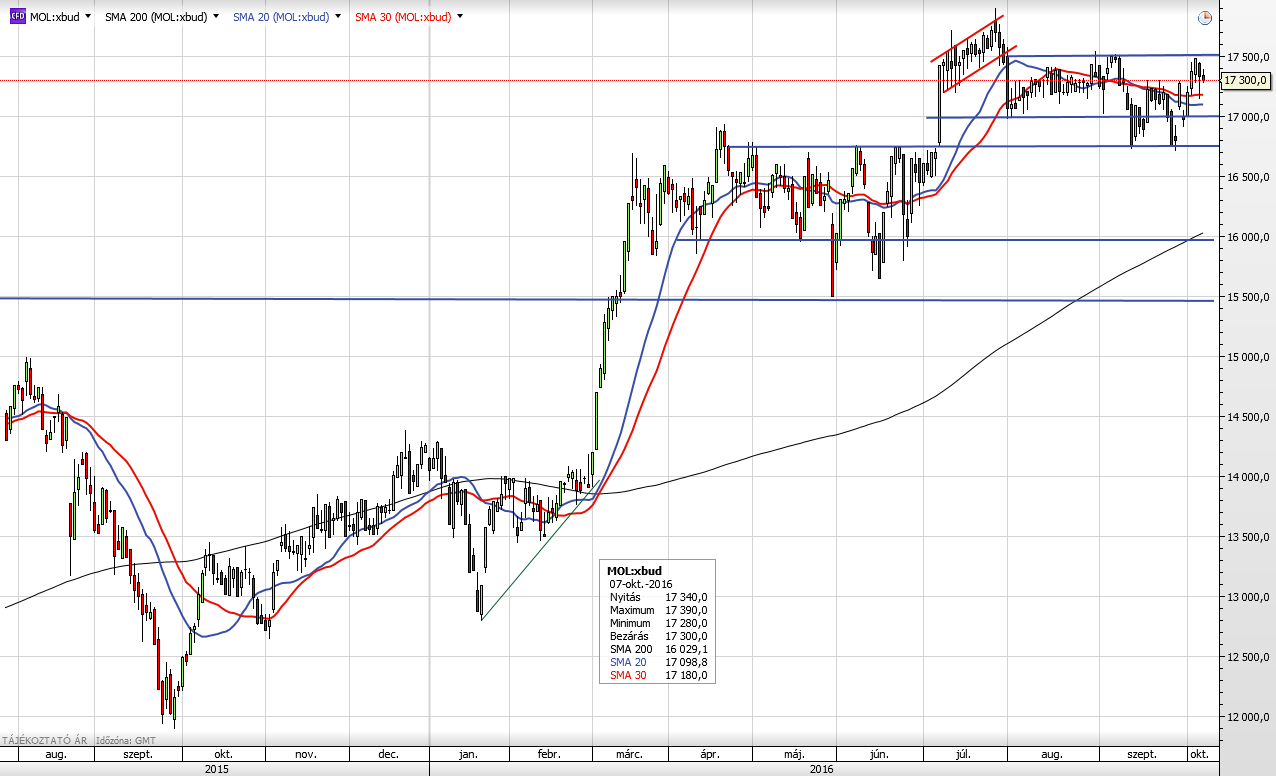Click the máj. month label on time axis
Screen dimensions: 1276x776
point(795,754)
